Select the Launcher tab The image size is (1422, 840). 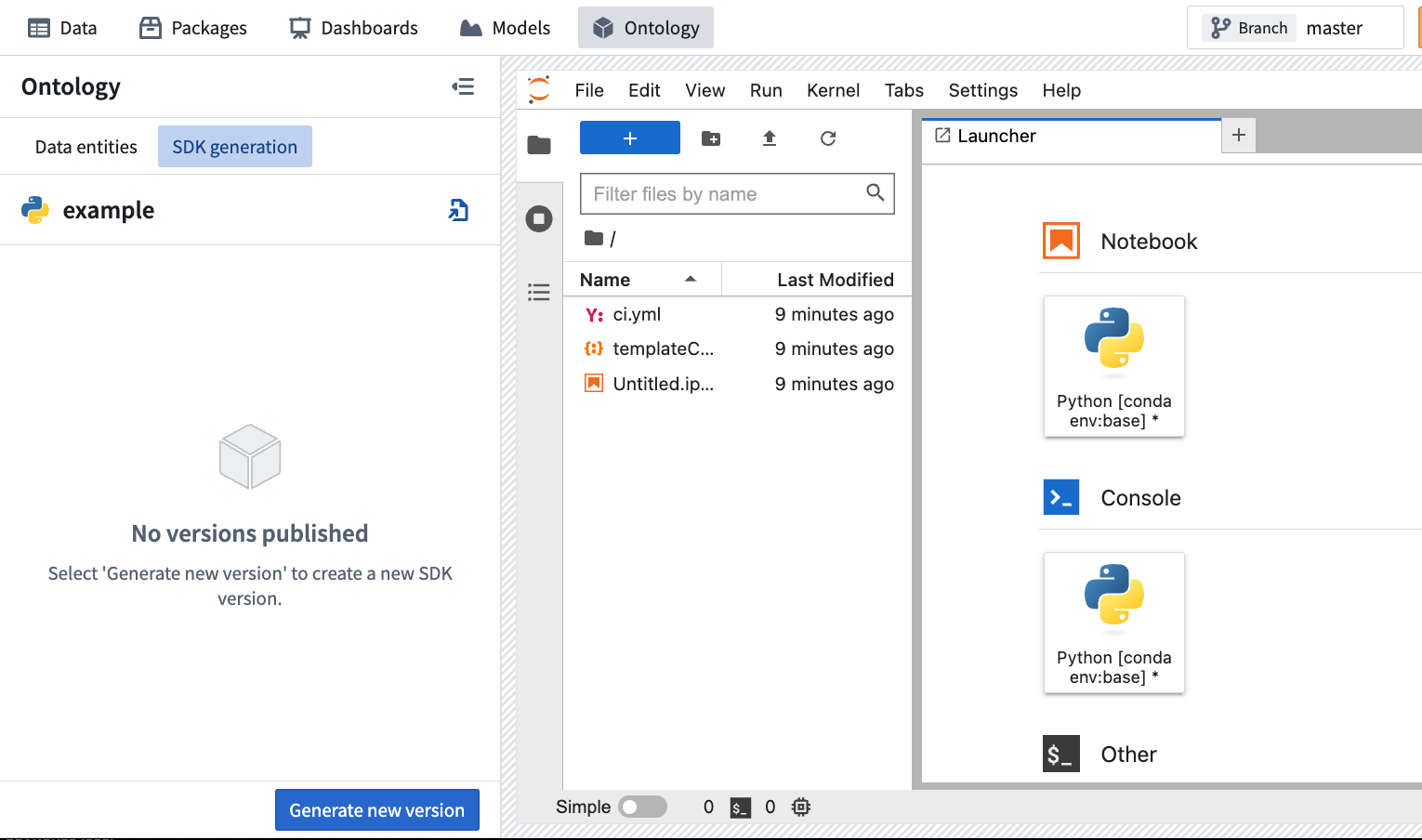click(1072, 136)
